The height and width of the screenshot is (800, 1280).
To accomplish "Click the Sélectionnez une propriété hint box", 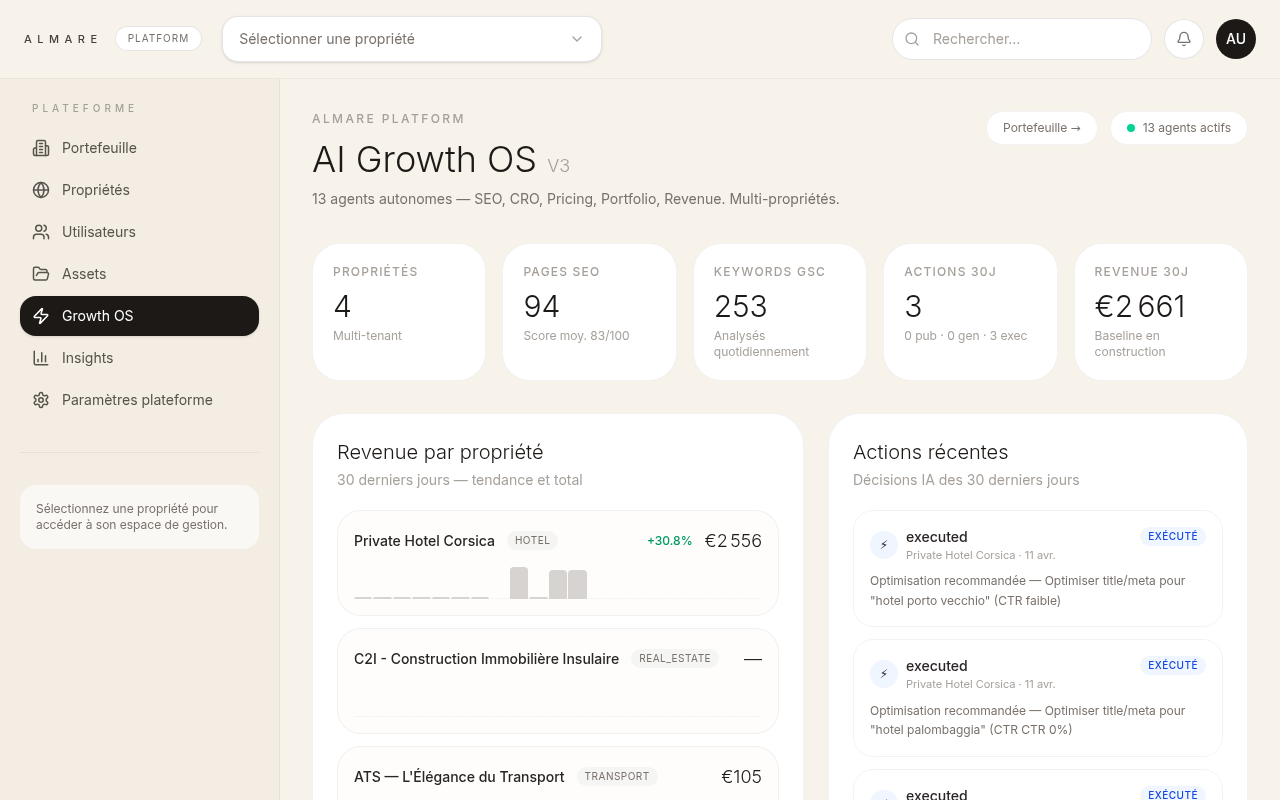I will click(139, 517).
